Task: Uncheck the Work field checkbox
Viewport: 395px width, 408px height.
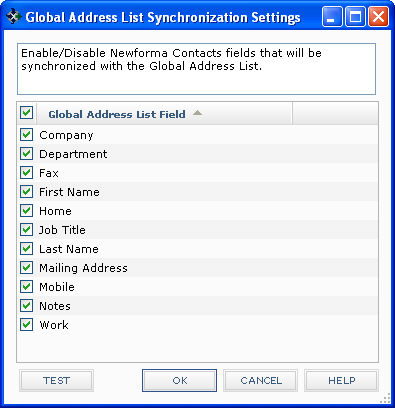Action: coord(26,325)
